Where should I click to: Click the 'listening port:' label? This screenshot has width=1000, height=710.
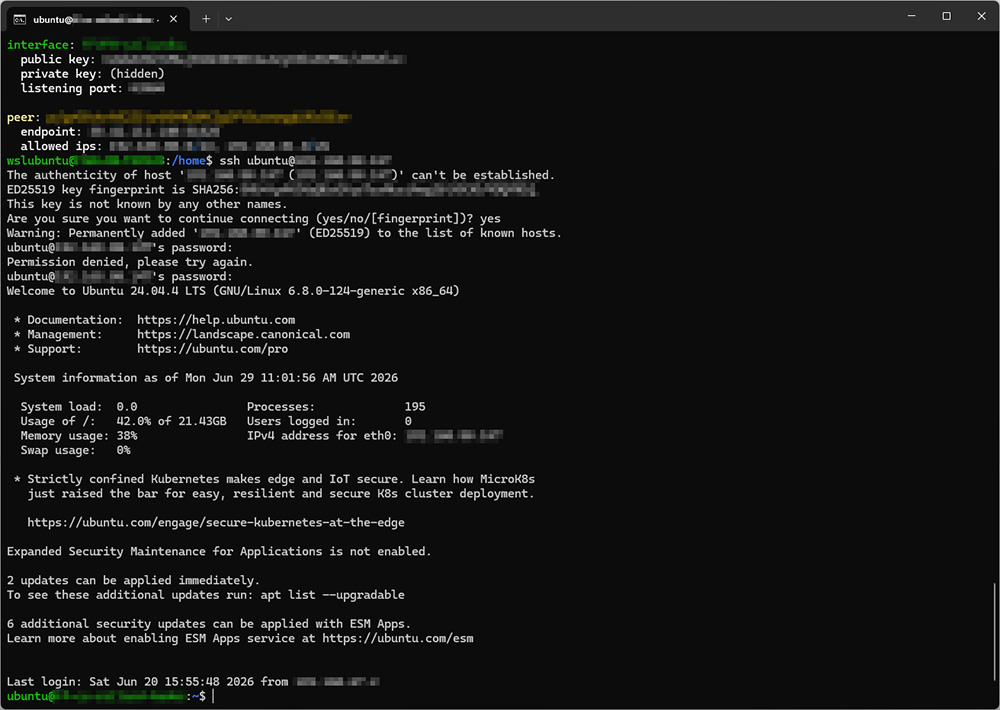71,88
